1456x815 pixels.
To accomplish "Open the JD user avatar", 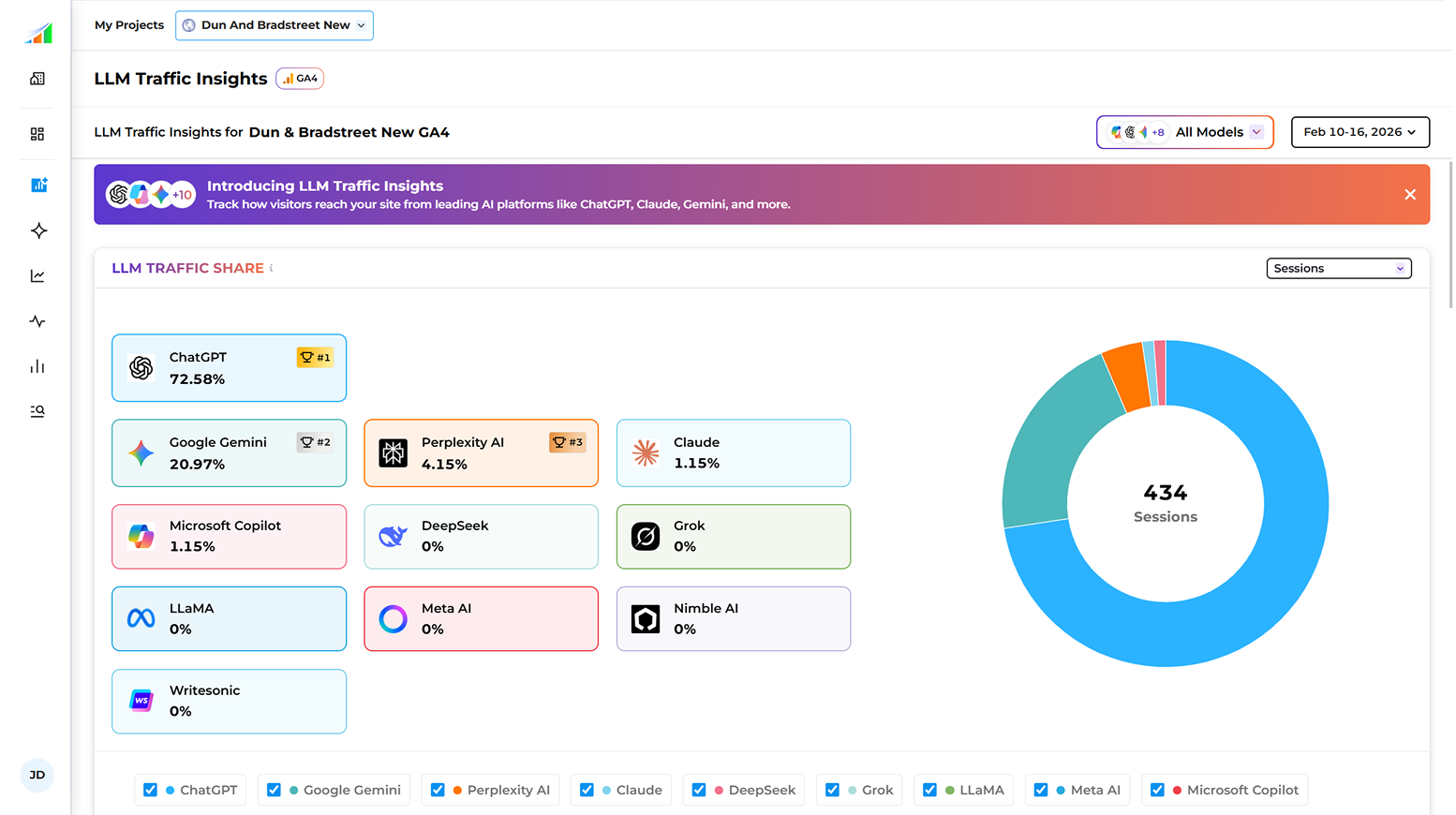I will (37, 775).
